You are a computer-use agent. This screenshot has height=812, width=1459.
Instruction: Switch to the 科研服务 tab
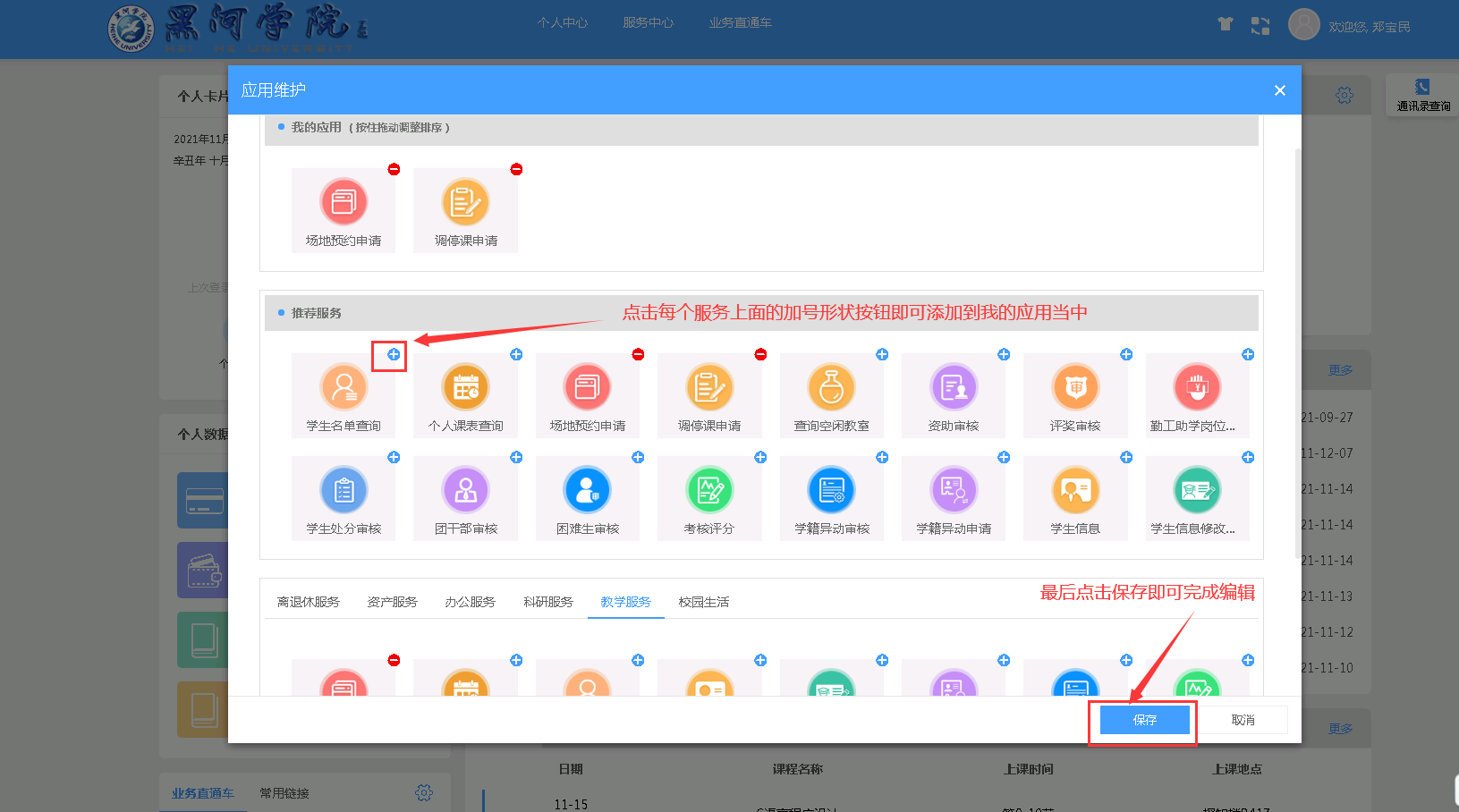coord(548,602)
